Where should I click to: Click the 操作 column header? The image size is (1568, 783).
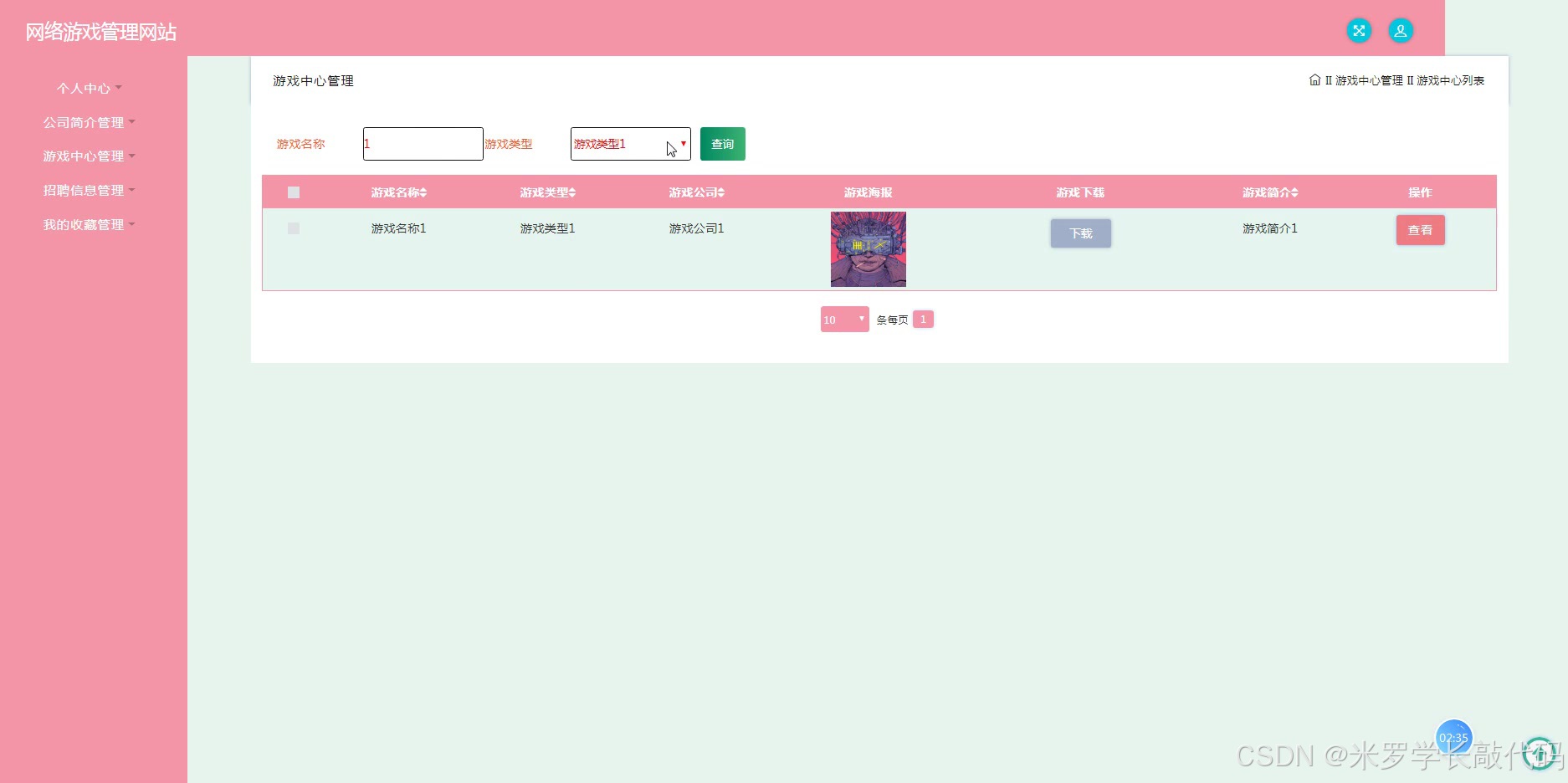1421,192
